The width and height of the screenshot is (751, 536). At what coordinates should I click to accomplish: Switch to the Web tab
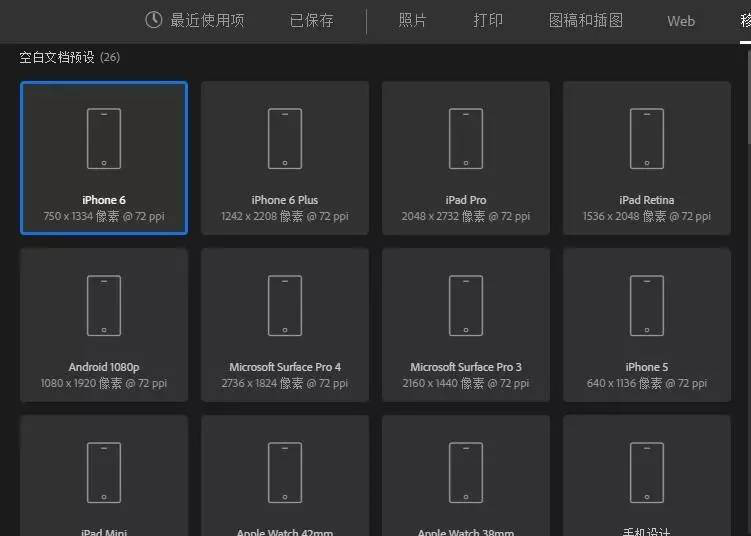click(681, 21)
